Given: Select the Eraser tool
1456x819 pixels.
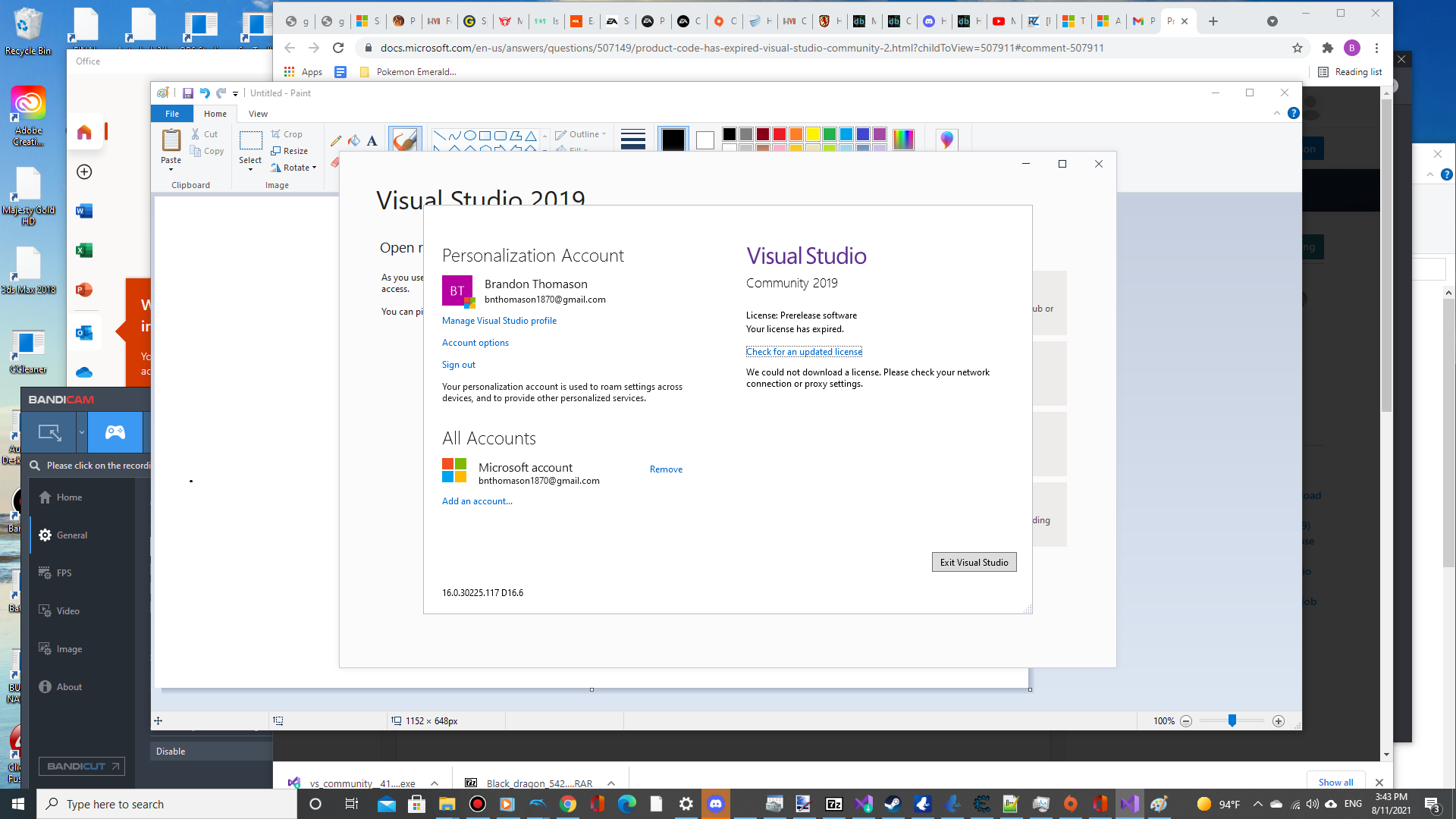Looking at the screenshot, I should click(x=335, y=162).
